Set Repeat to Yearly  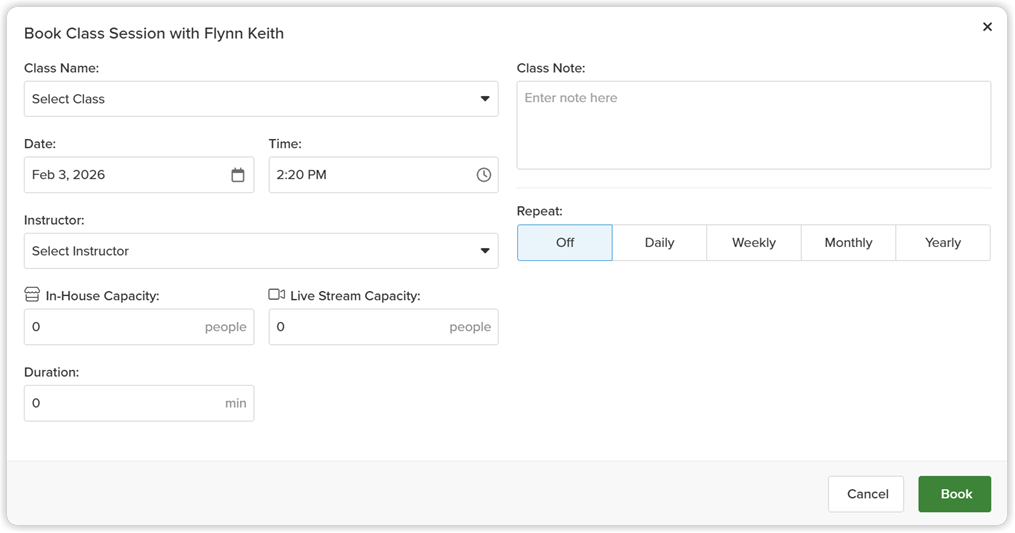(942, 243)
